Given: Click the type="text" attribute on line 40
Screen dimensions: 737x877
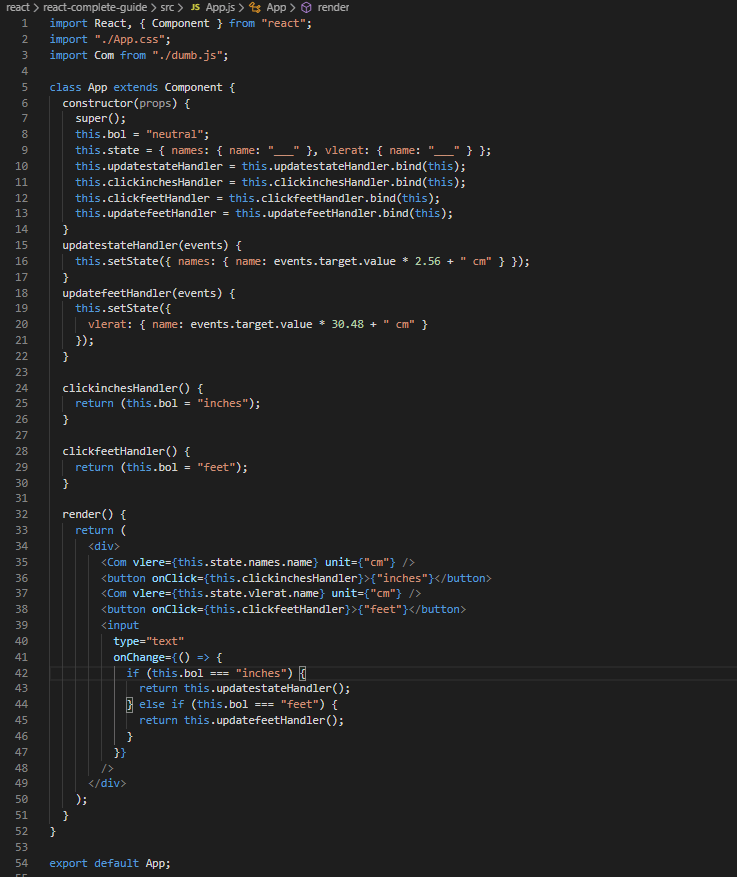Looking at the screenshot, I should [149, 641].
